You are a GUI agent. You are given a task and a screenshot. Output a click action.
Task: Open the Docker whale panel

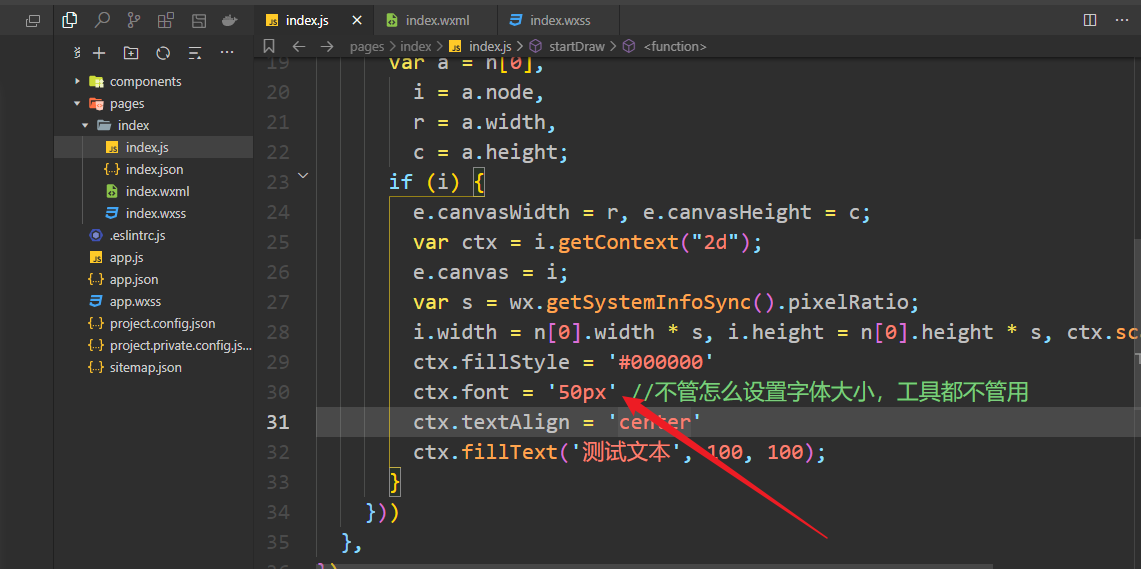click(229, 20)
